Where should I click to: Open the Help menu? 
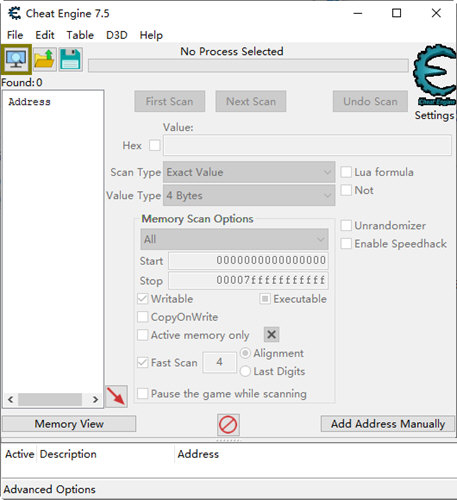tap(151, 35)
